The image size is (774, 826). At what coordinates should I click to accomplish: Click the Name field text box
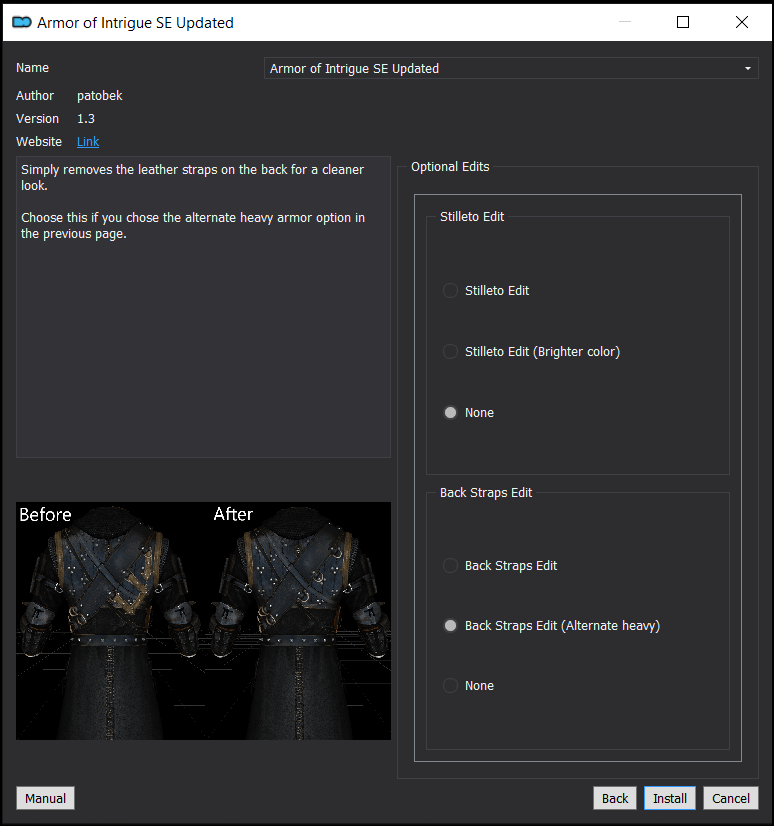point(511,68)
